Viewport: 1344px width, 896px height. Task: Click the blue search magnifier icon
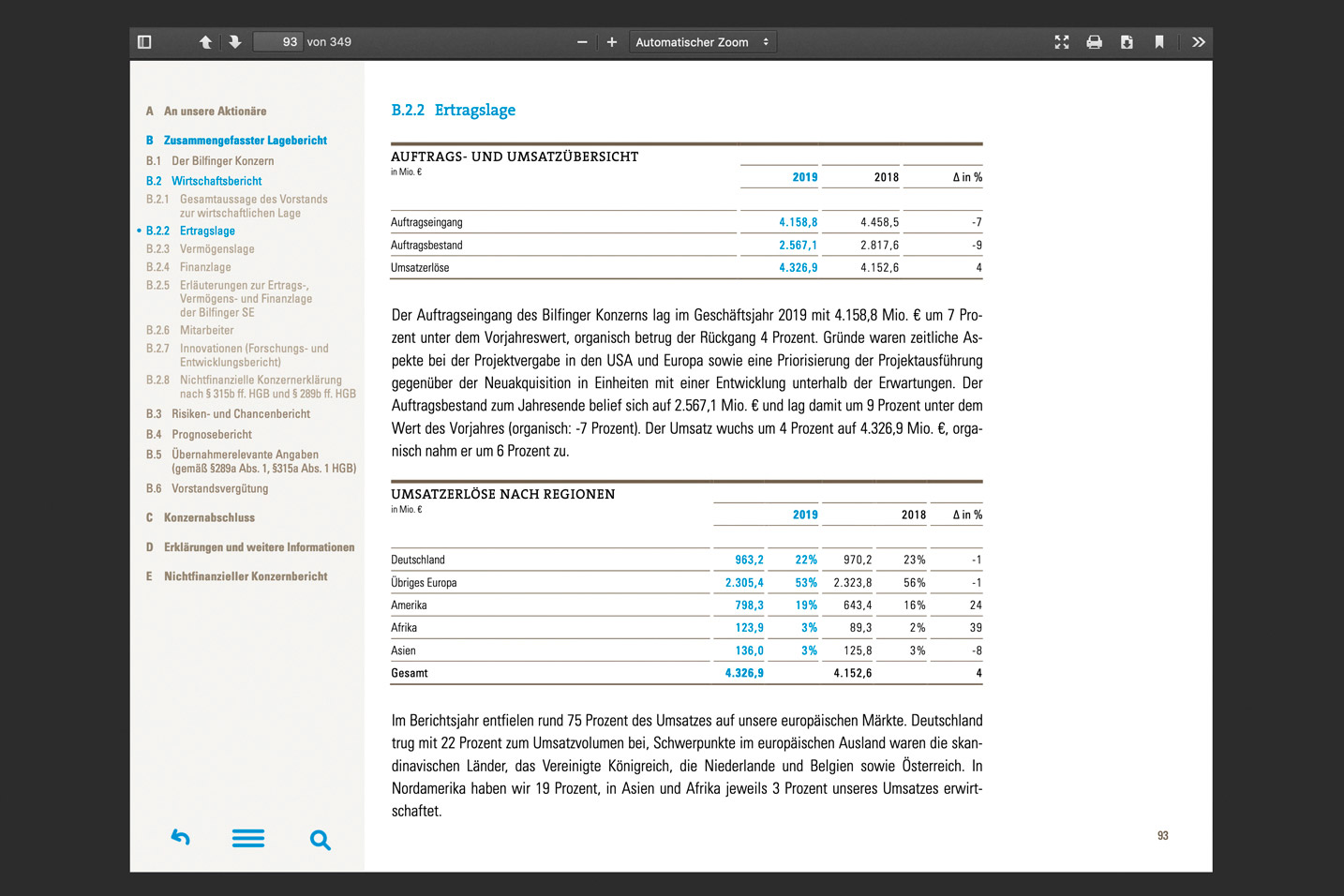(320, 840)
